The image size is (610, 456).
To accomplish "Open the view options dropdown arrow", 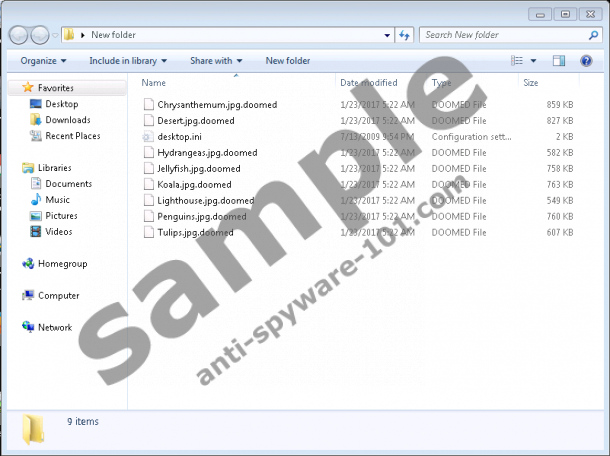I will 533,61.
